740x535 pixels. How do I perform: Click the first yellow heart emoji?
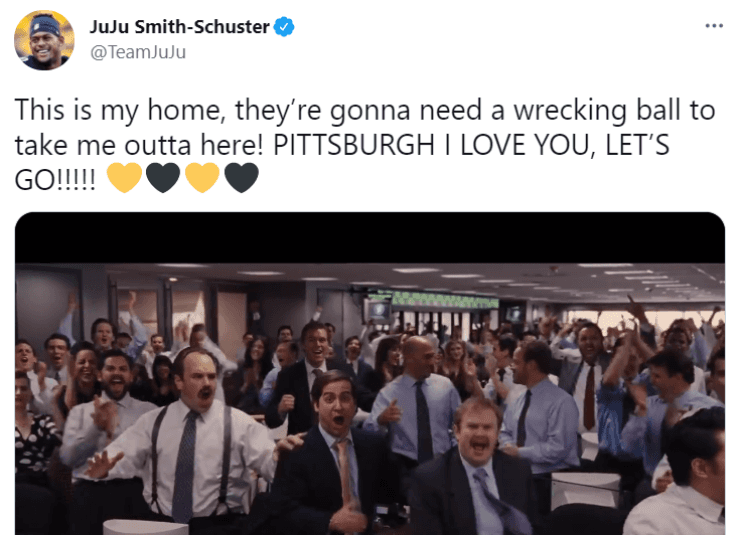124,178
